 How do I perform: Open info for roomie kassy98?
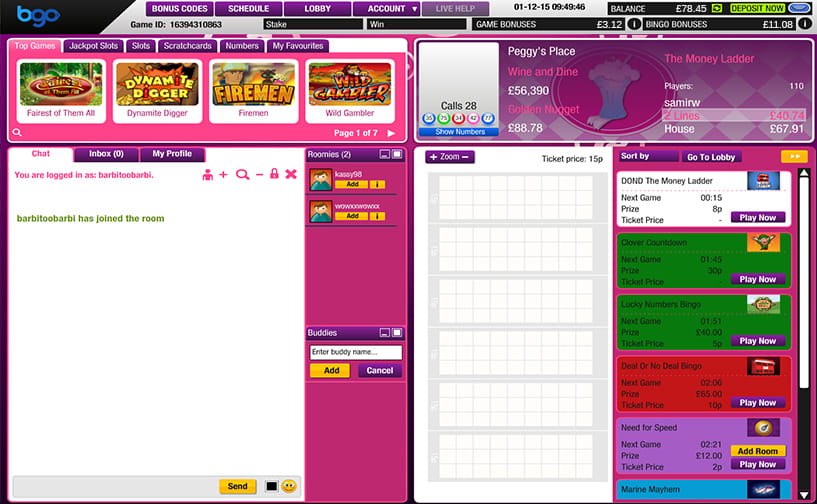377,185
